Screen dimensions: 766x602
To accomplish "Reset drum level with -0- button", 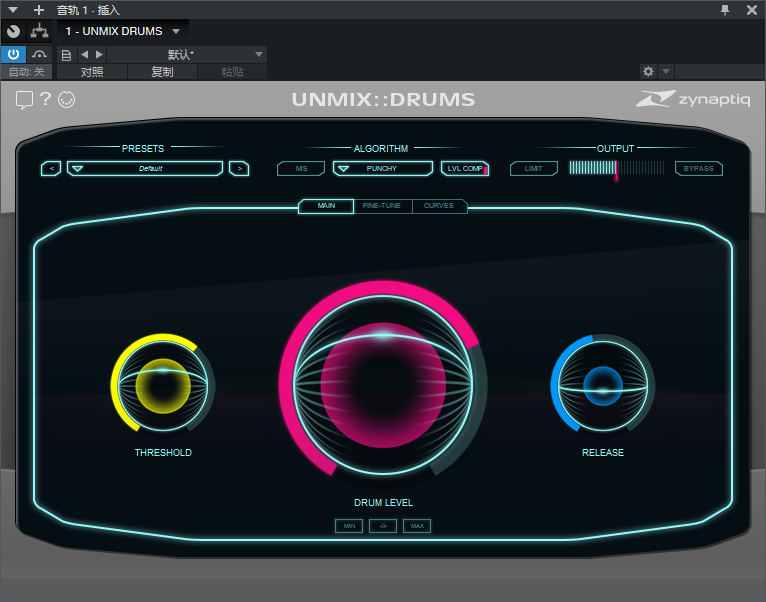I will point(383,526).
